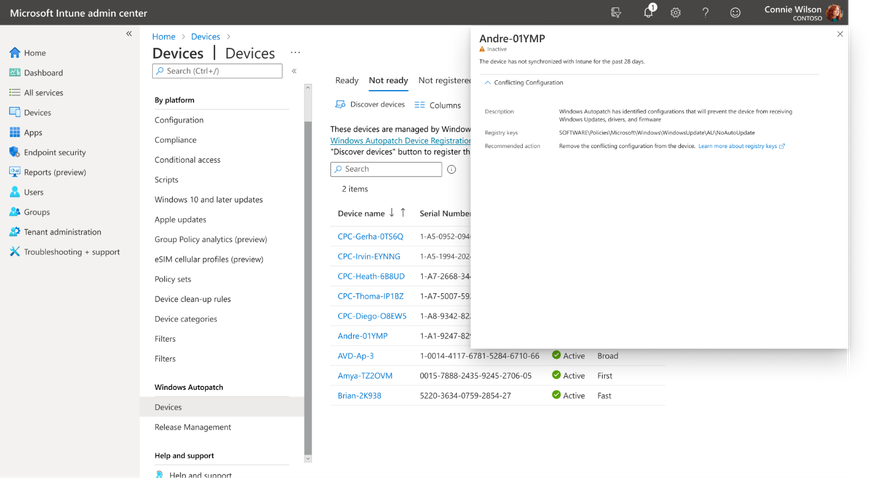Image resolution: width=874 pixels, height=478 pixels.
Task: Open the Home sidebar icon
Action: click(14, 52)
